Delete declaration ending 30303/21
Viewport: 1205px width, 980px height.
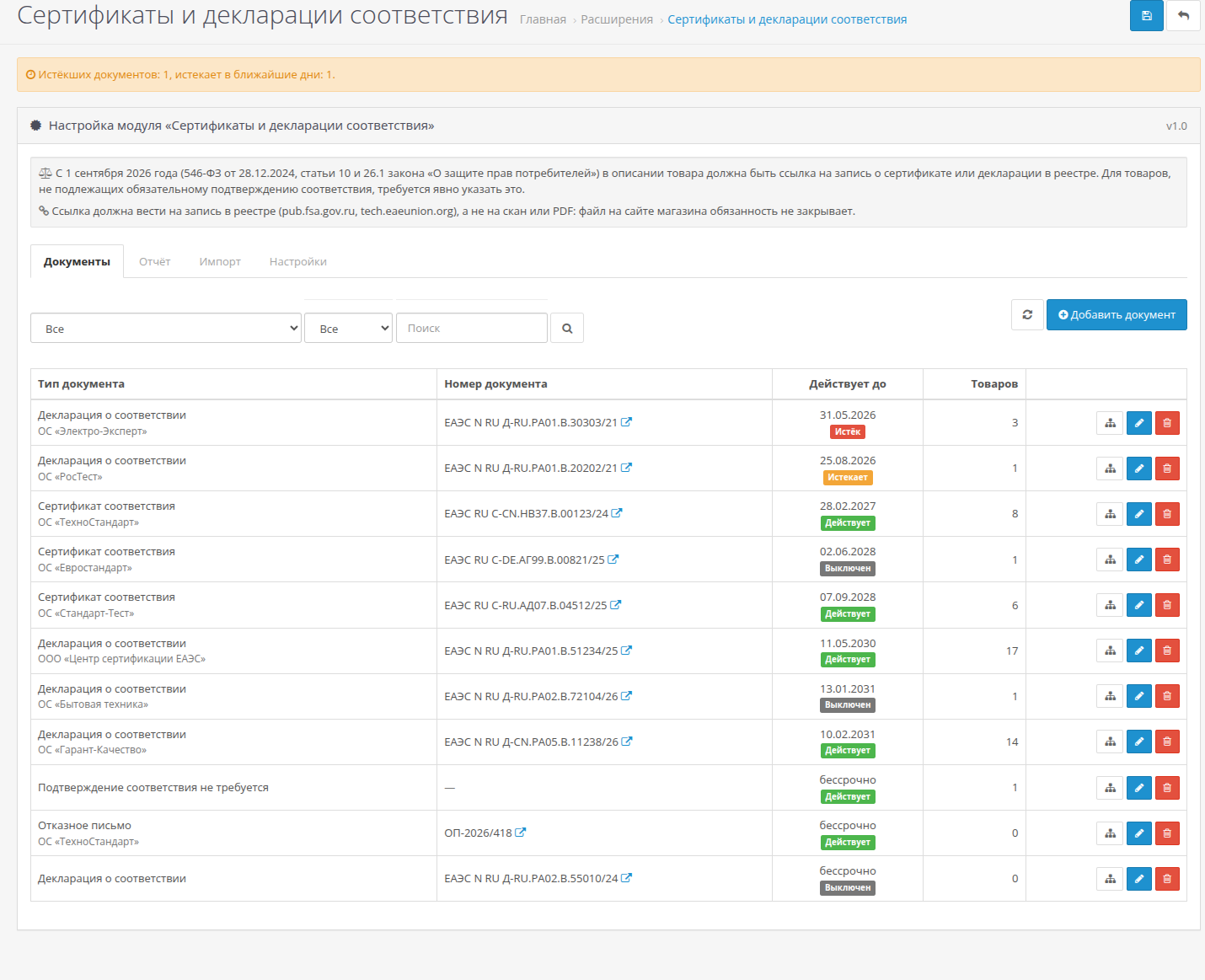coord(1167,423)
